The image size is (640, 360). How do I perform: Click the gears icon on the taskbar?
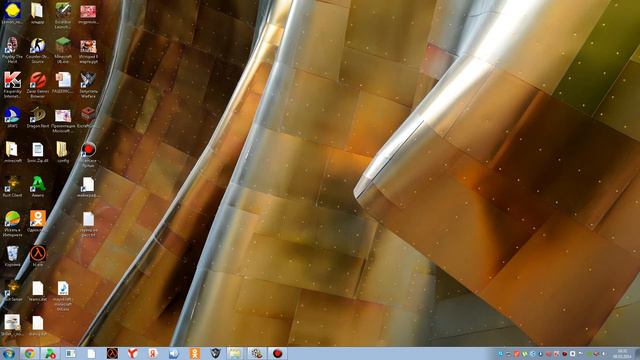tap(257, 353)
